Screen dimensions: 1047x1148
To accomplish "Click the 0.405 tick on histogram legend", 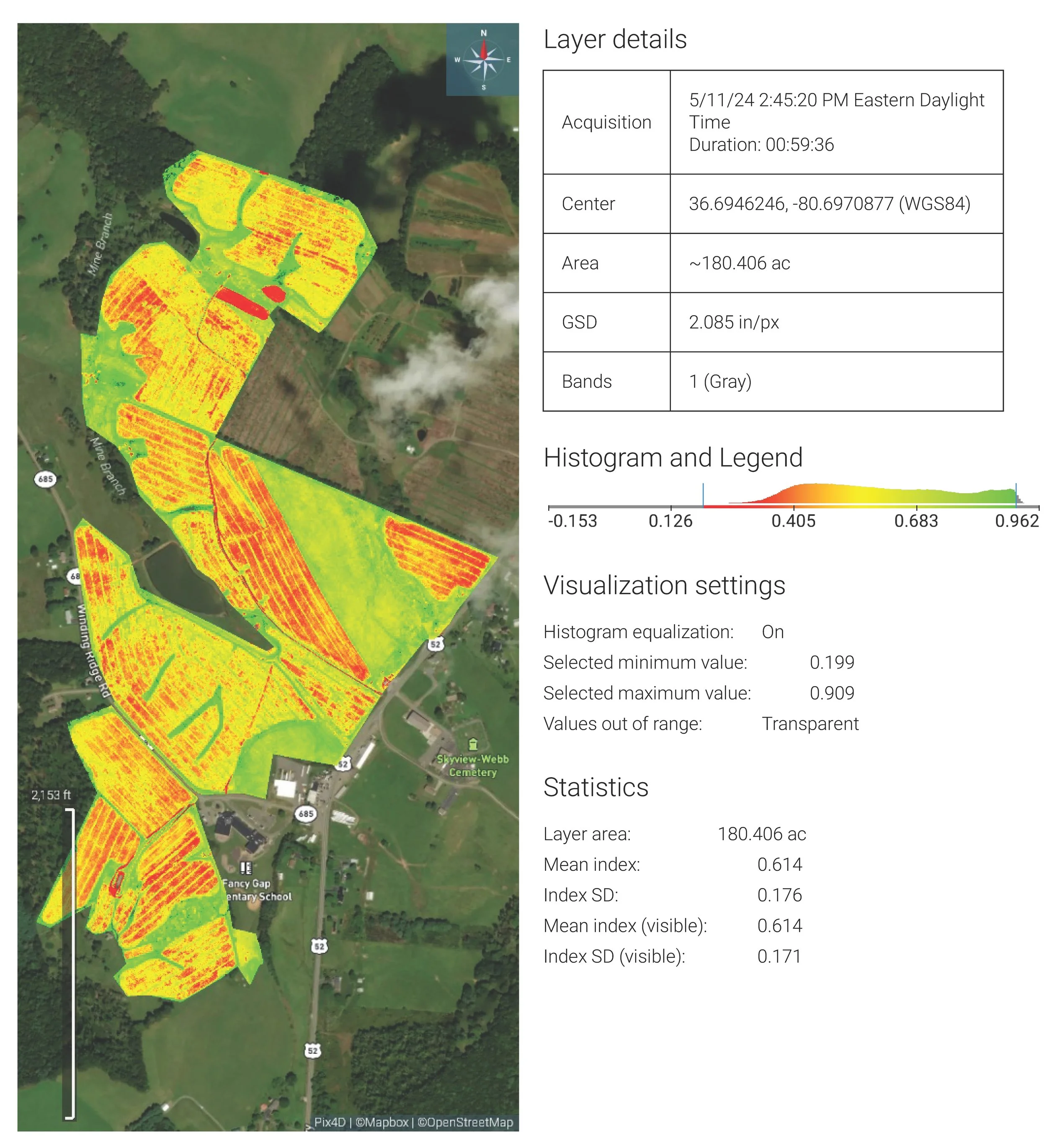I will coord(793,520).
